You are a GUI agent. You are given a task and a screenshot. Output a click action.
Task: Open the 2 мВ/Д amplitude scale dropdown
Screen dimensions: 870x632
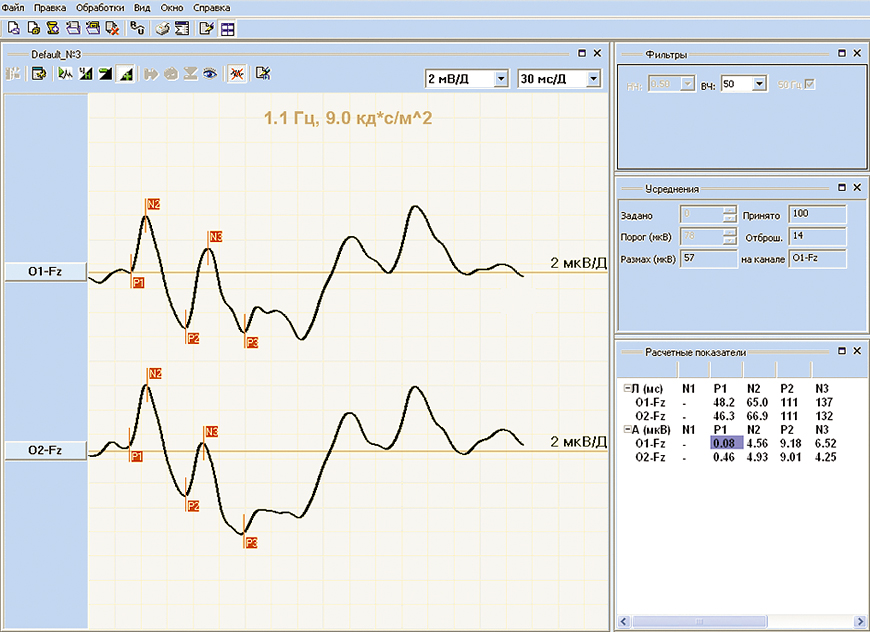click(501, 79)
